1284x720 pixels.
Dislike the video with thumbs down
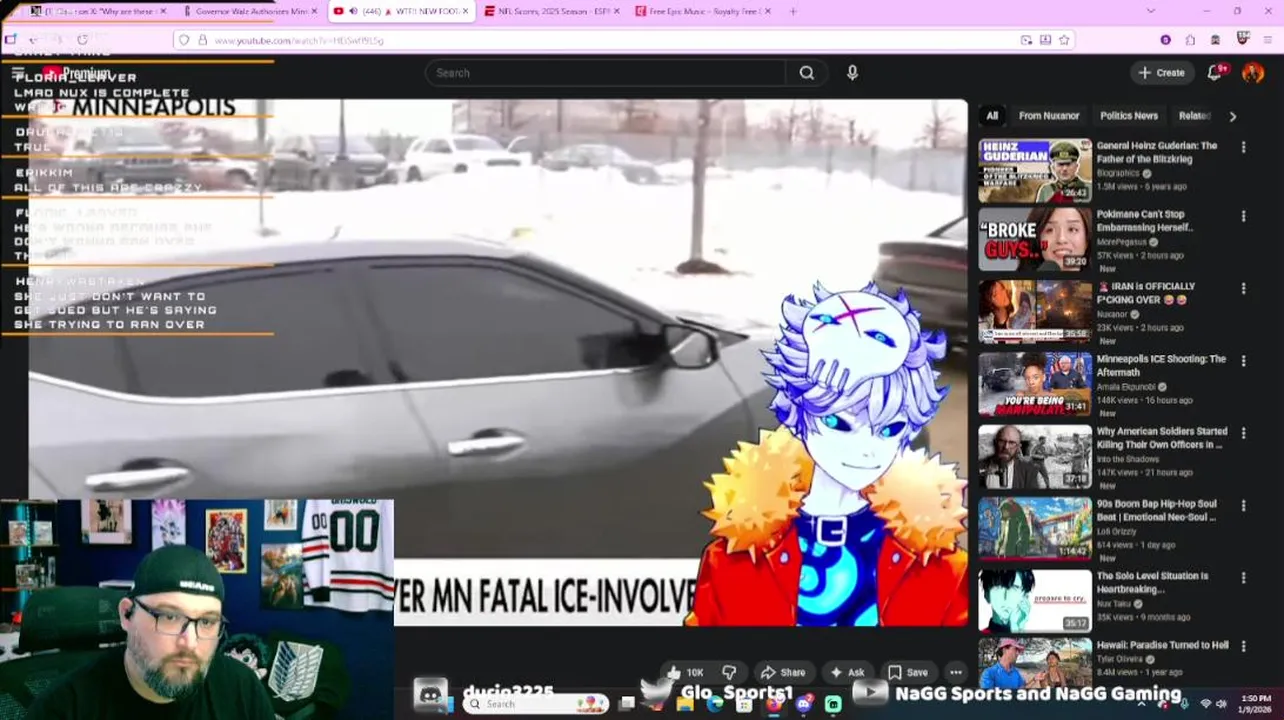tap(729, 672)
